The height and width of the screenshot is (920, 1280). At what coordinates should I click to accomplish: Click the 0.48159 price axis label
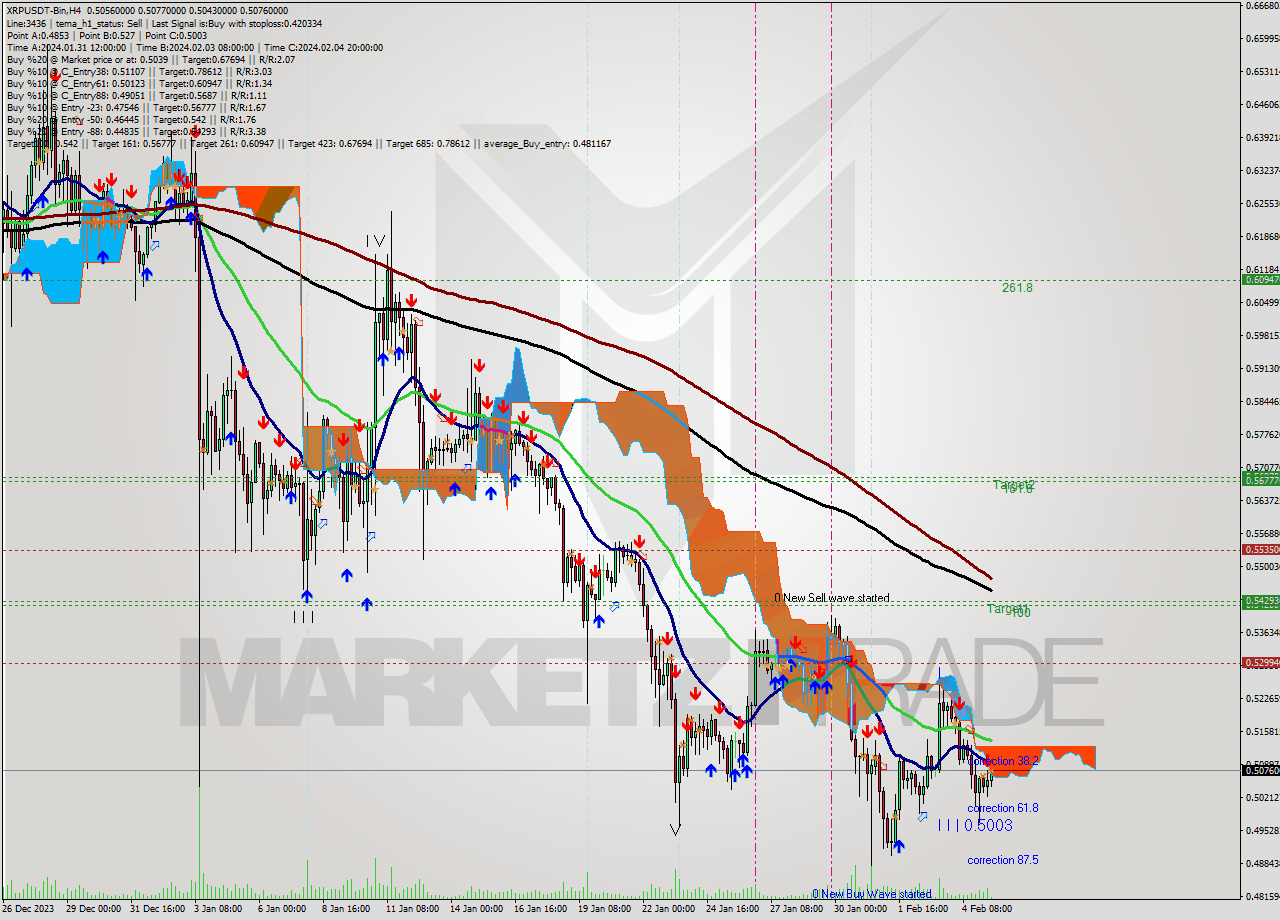coord(1262,896)
